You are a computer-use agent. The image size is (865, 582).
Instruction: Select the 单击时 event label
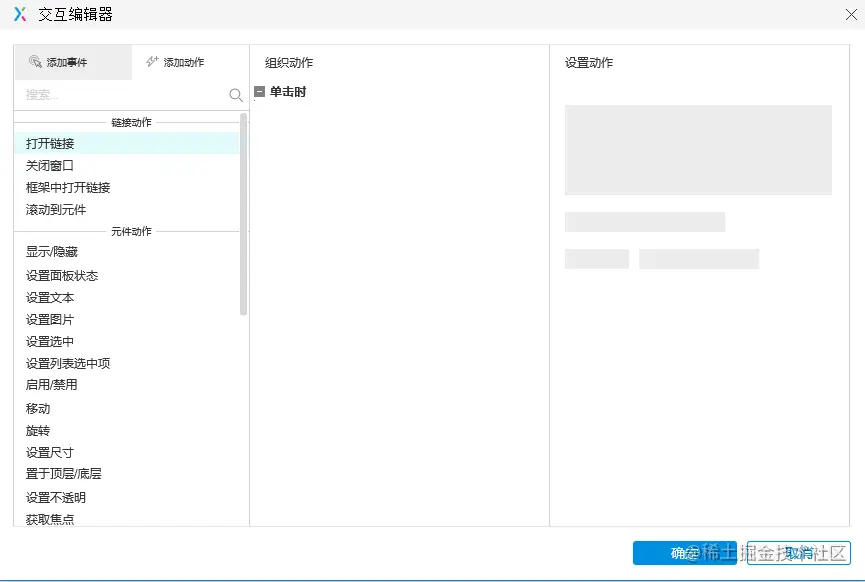[x=288, y=92]
